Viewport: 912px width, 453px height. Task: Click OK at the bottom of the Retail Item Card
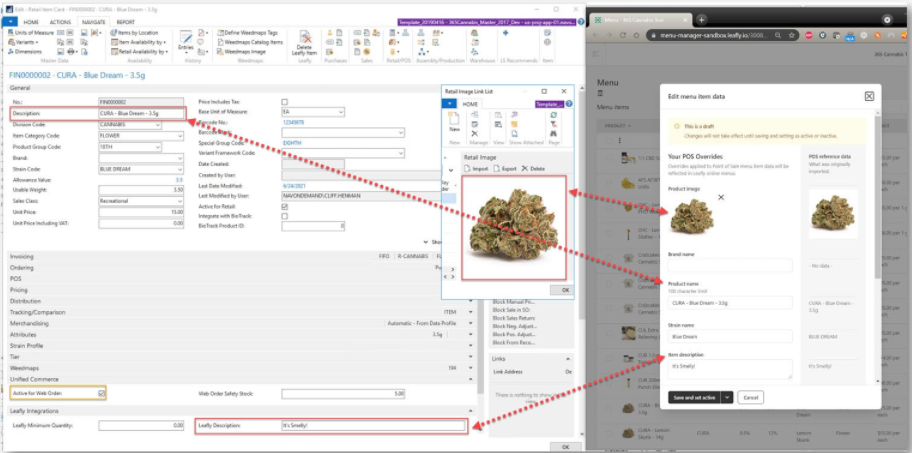pyautogui.click(x=565, y=447)
